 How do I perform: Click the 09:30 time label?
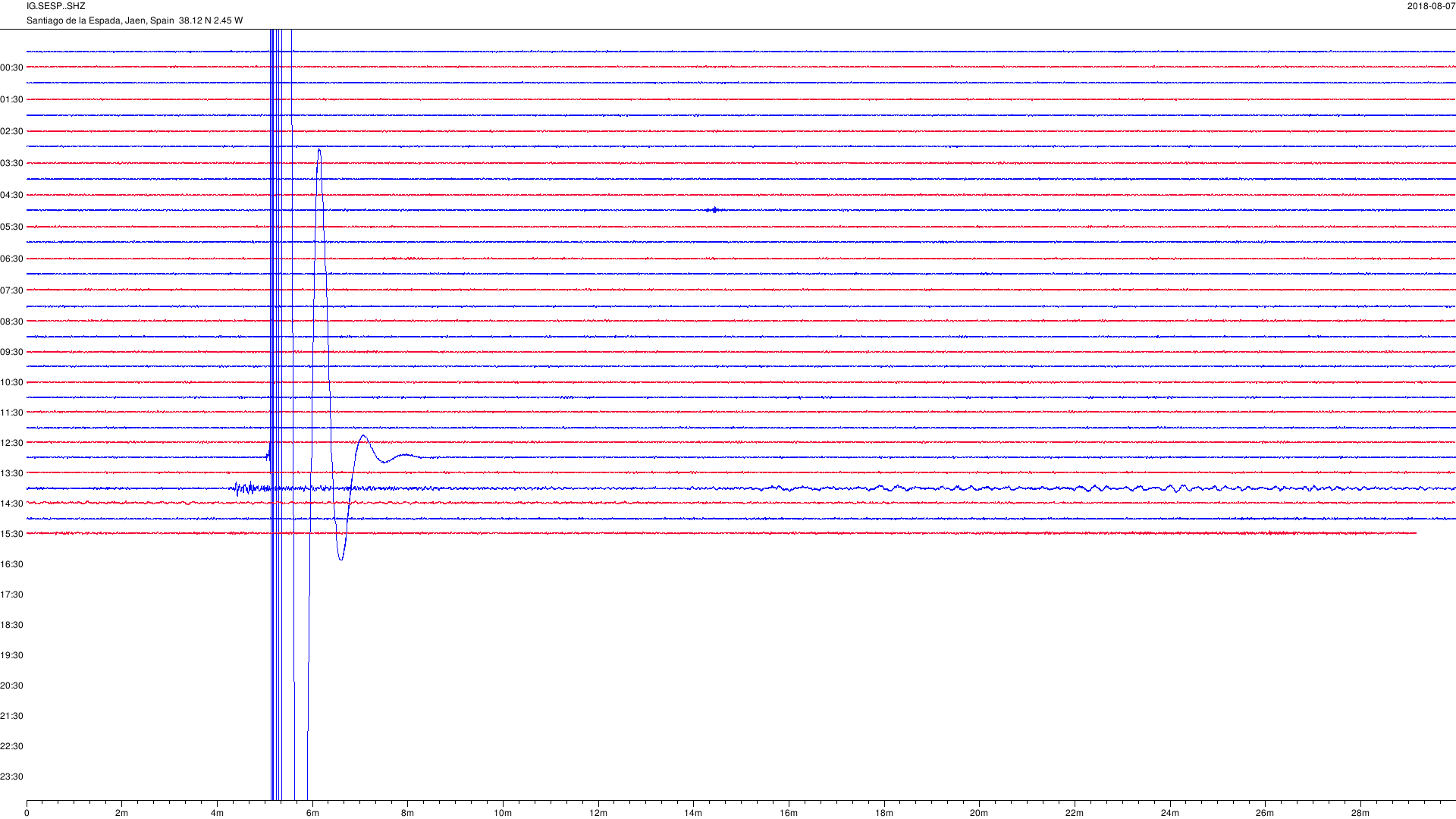tap(11, 352)
